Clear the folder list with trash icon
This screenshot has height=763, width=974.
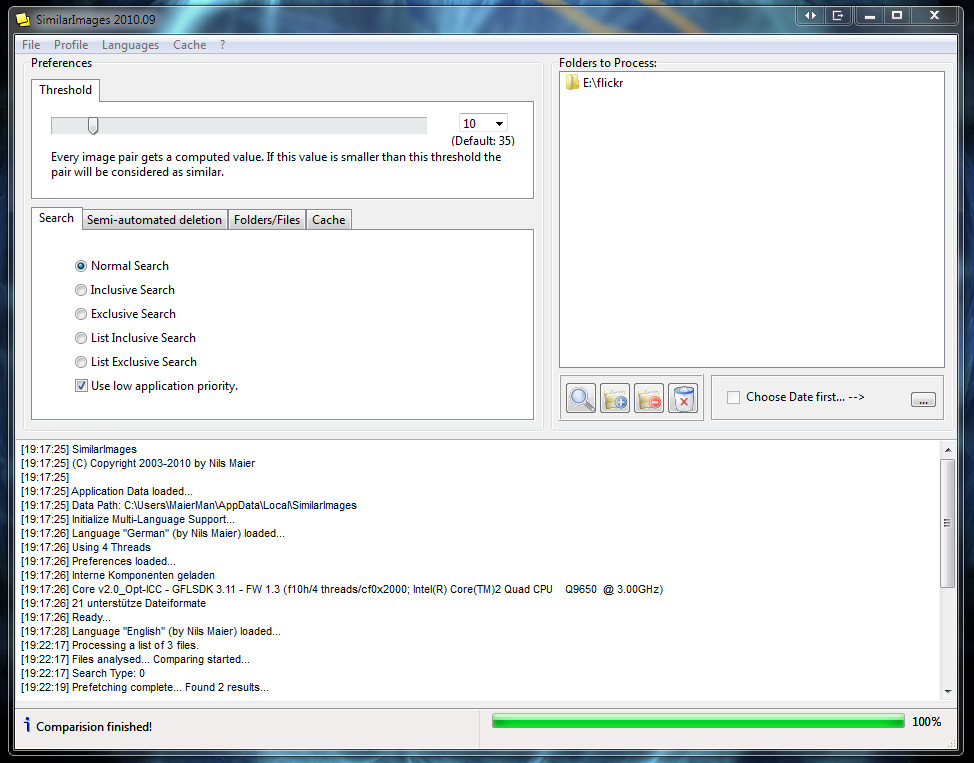tap(683, 398)
